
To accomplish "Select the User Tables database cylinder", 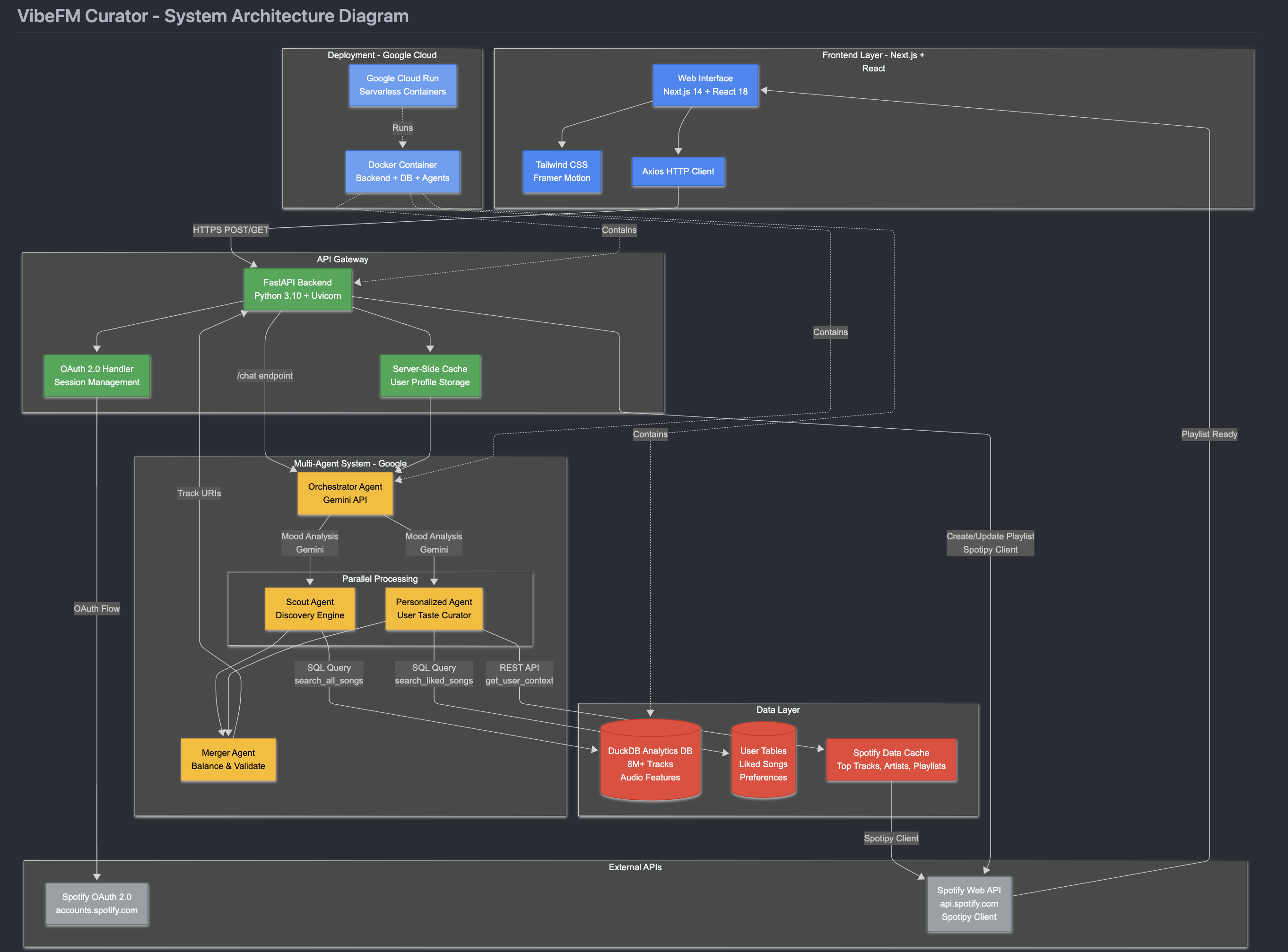I will coord(763,764).
